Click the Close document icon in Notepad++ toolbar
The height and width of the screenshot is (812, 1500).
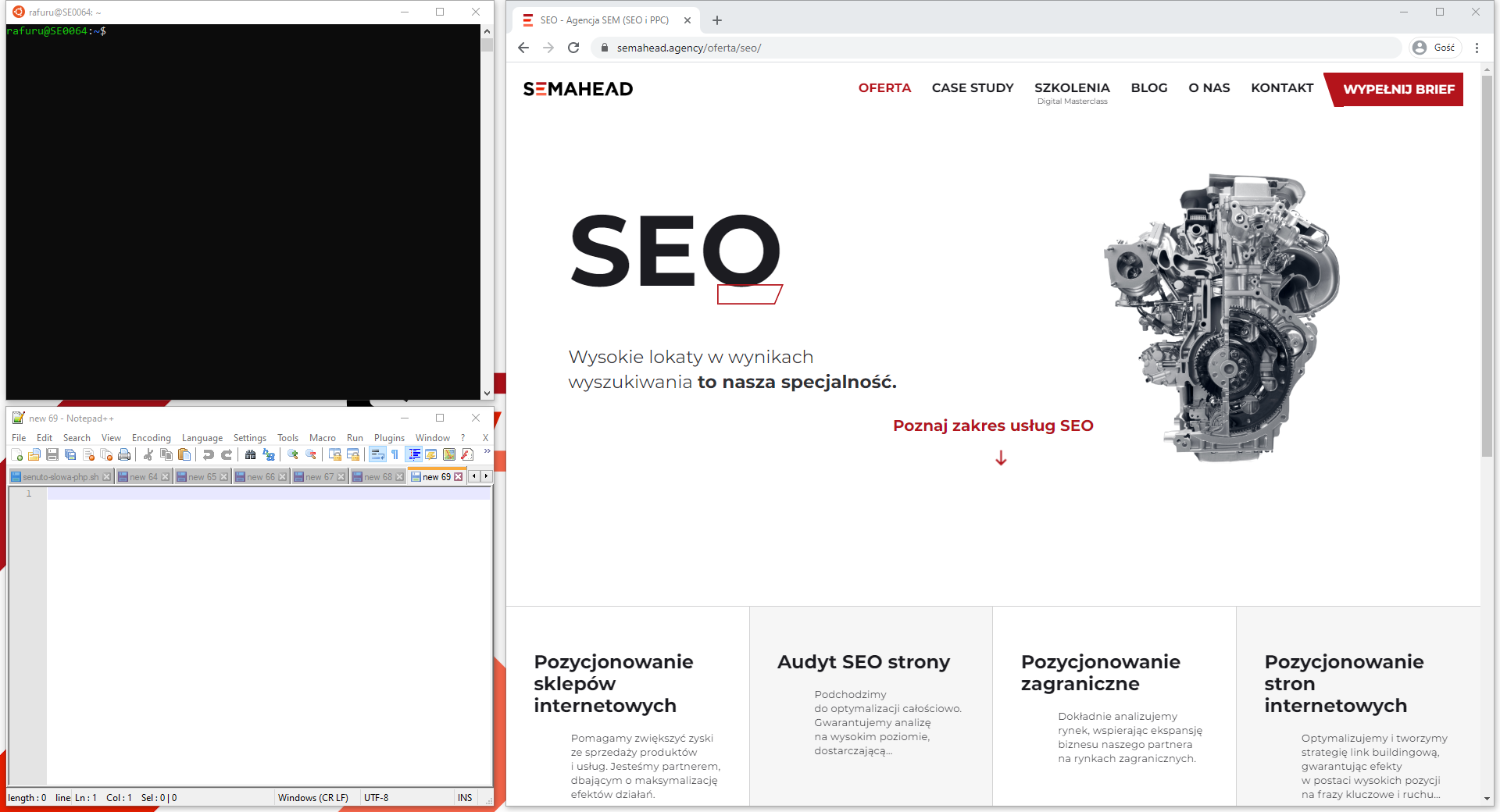coord(88,454)
